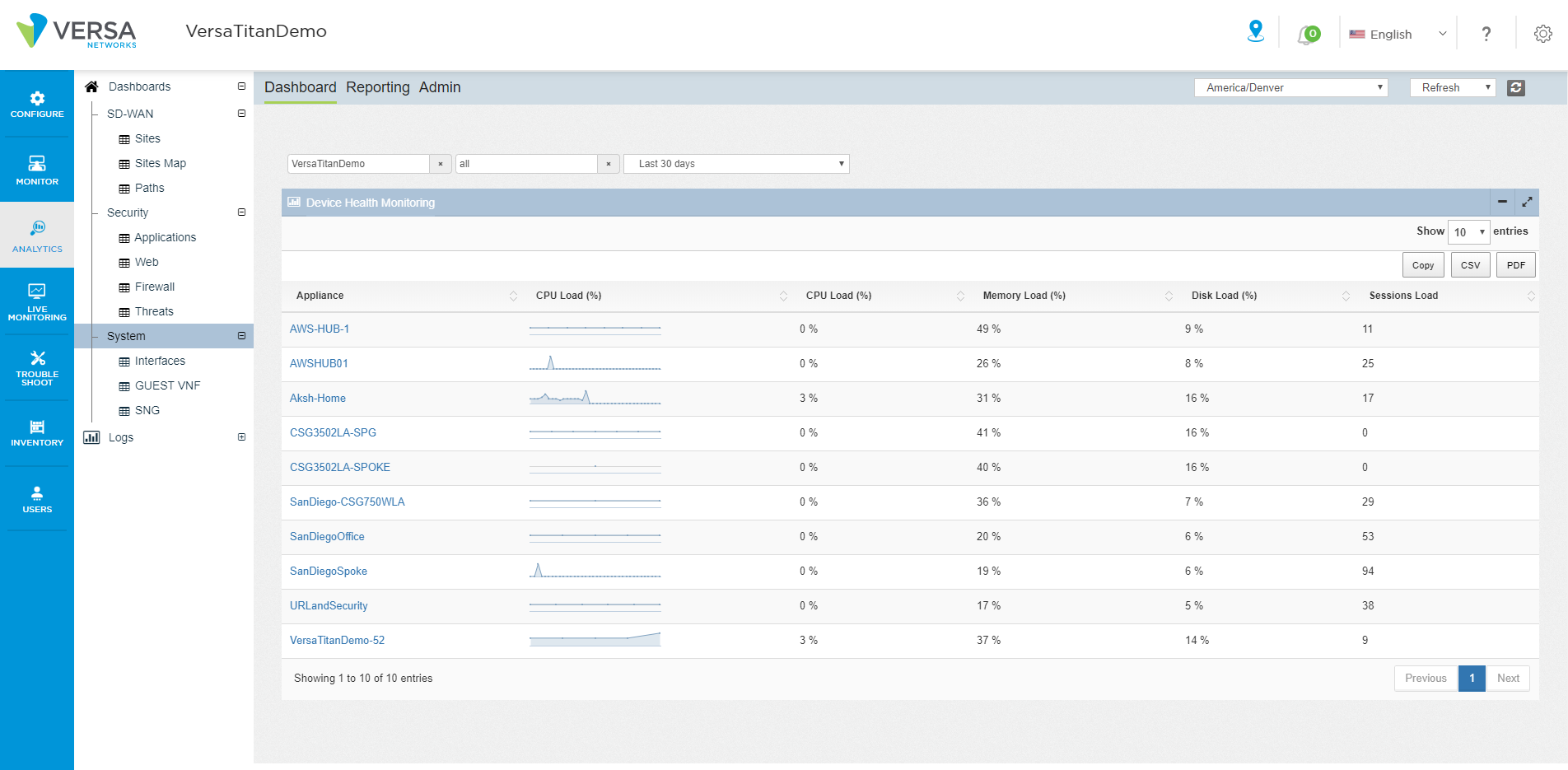
Task: Click the refresh icon button beside Refresh dropdown
Action: pyautogui.click(x=1516, y=87)
